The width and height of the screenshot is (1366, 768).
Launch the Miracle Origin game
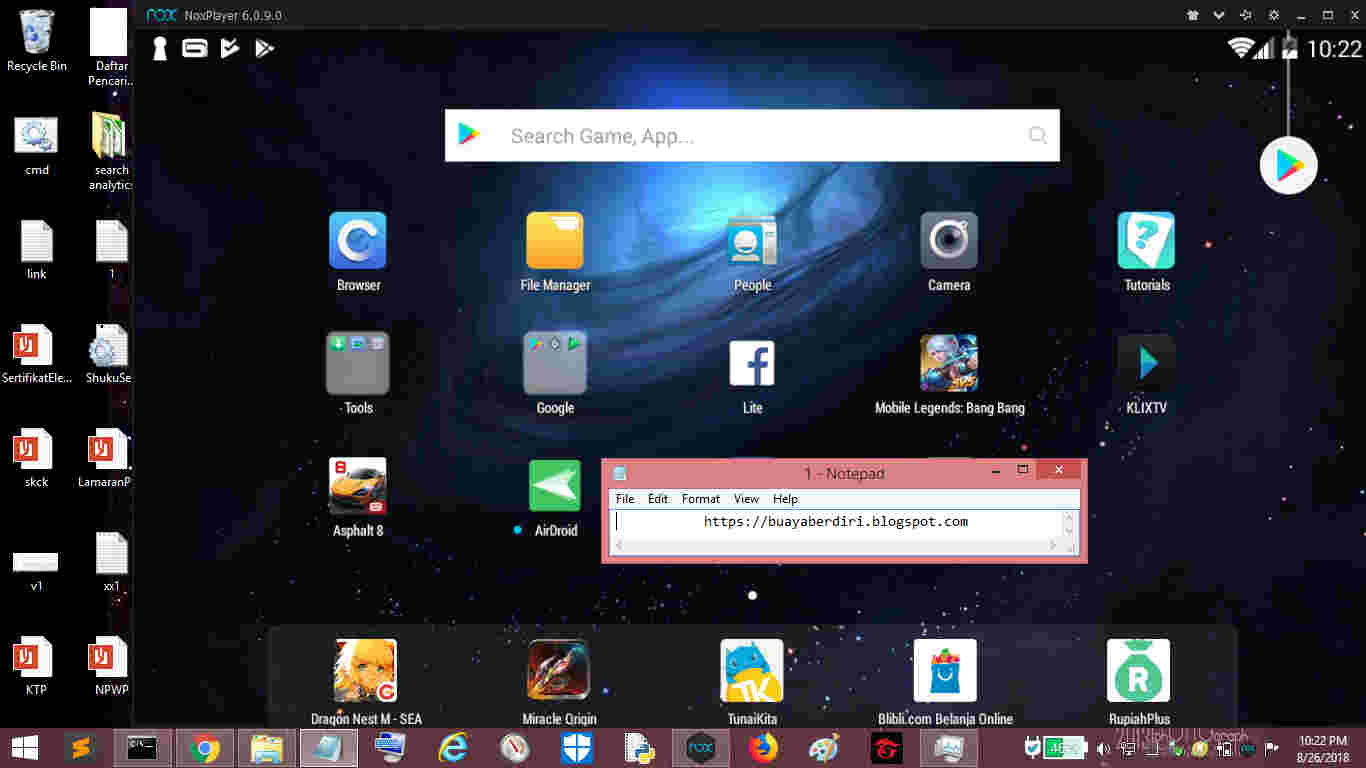point(558,671)
